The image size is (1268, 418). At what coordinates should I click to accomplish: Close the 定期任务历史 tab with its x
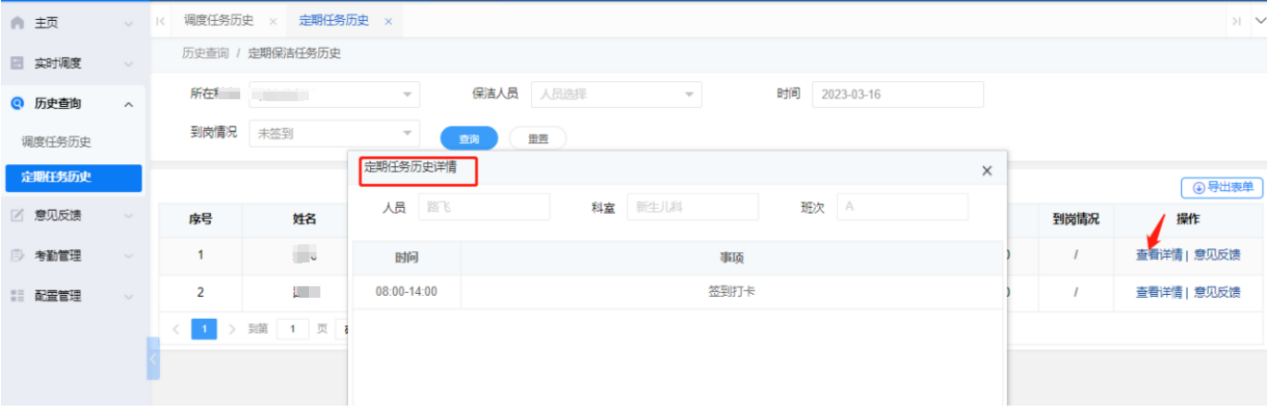coord(388,21)
